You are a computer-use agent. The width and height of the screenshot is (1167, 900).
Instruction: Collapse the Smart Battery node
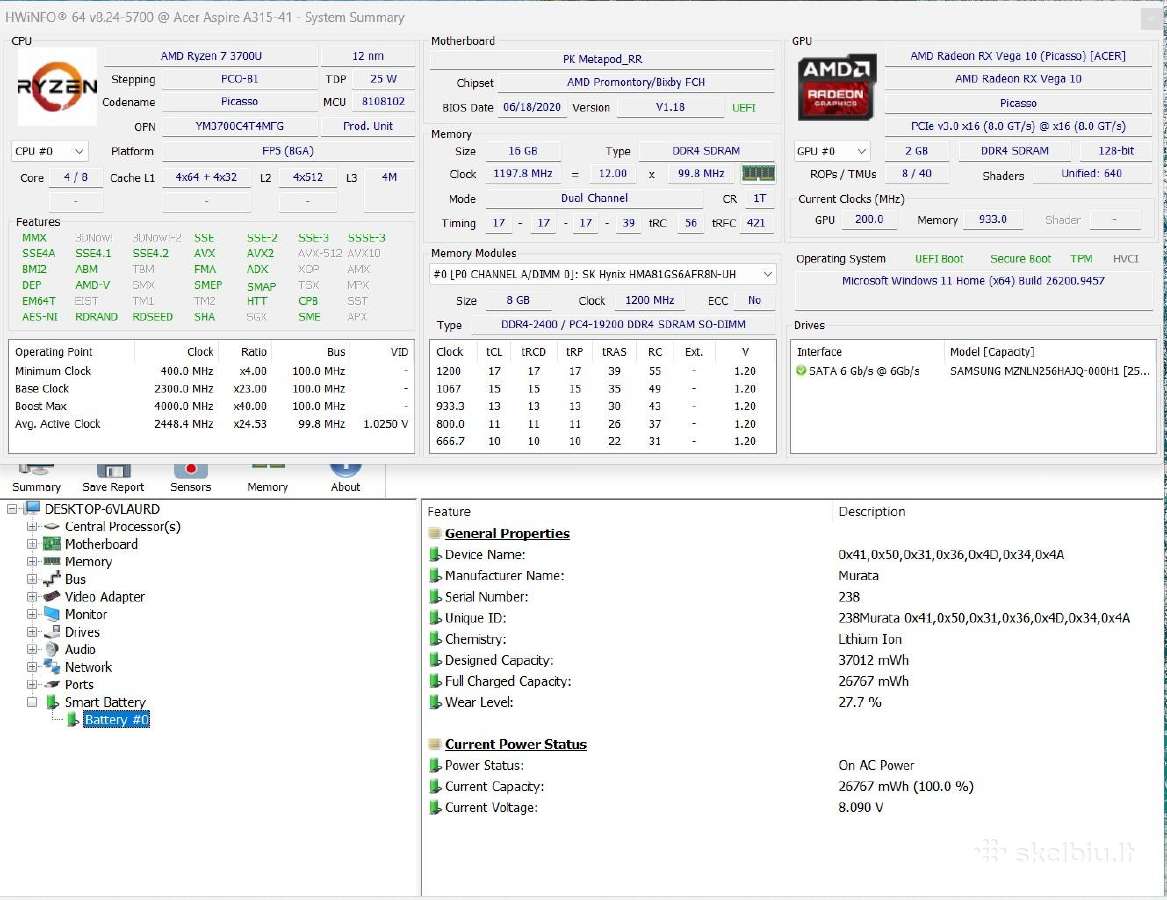(x=32, y=702)
